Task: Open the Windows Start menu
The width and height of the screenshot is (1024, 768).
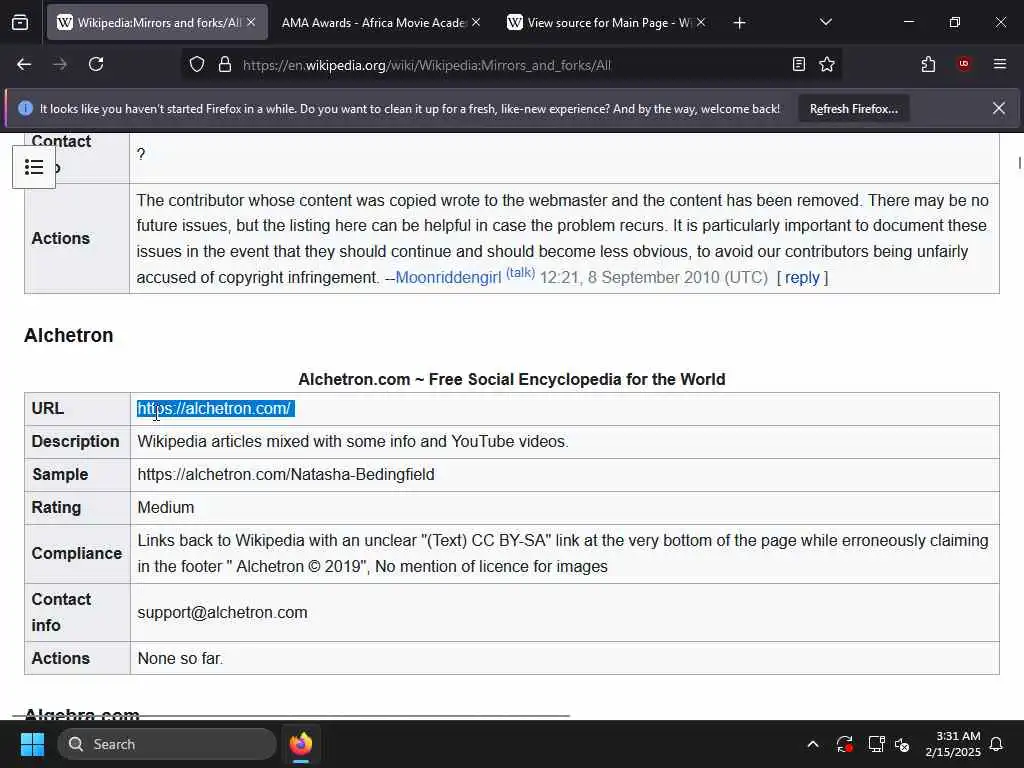Action: [x=32, y=744]
